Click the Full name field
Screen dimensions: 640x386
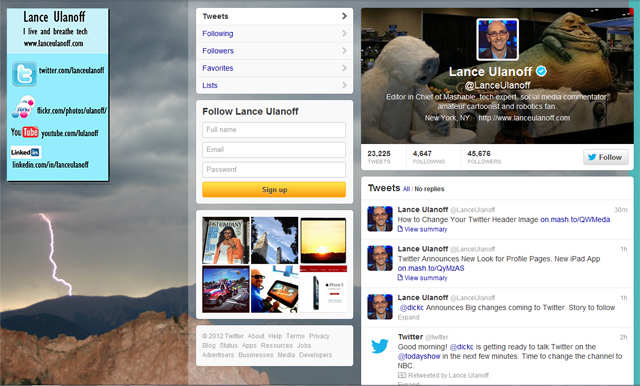274,130
